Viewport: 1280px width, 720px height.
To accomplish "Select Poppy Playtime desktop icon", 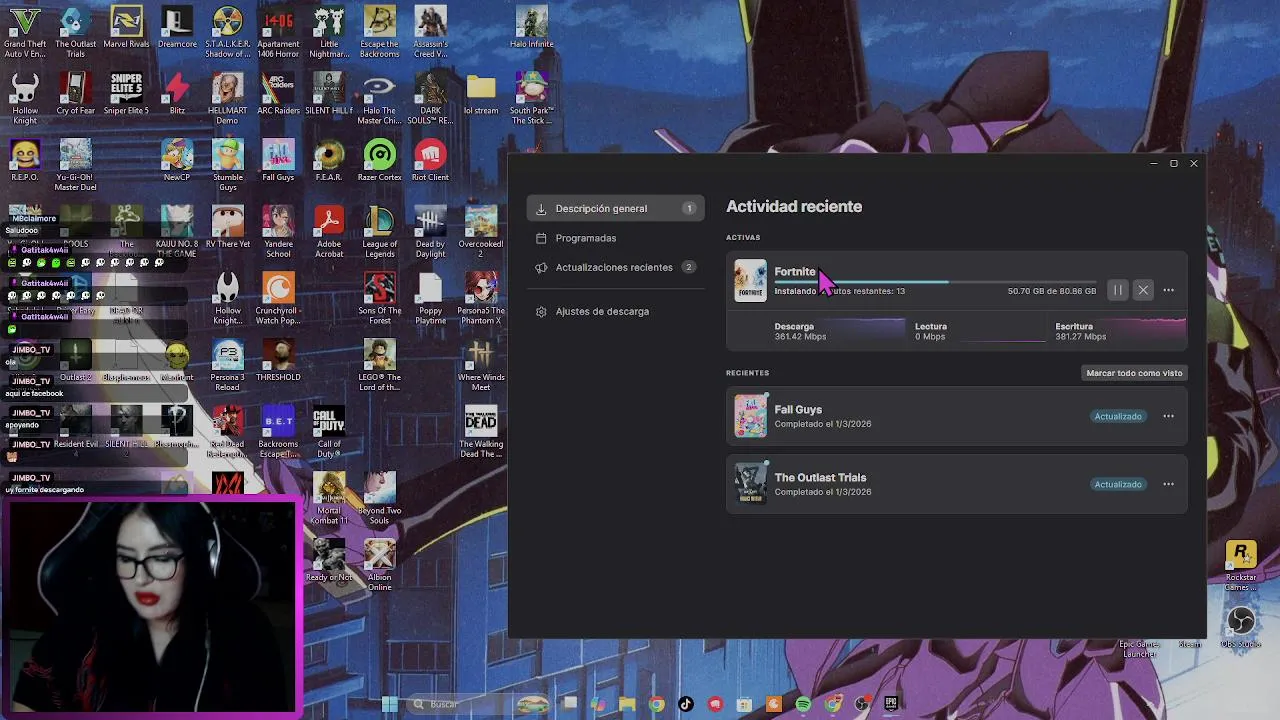I will [430, 299].
